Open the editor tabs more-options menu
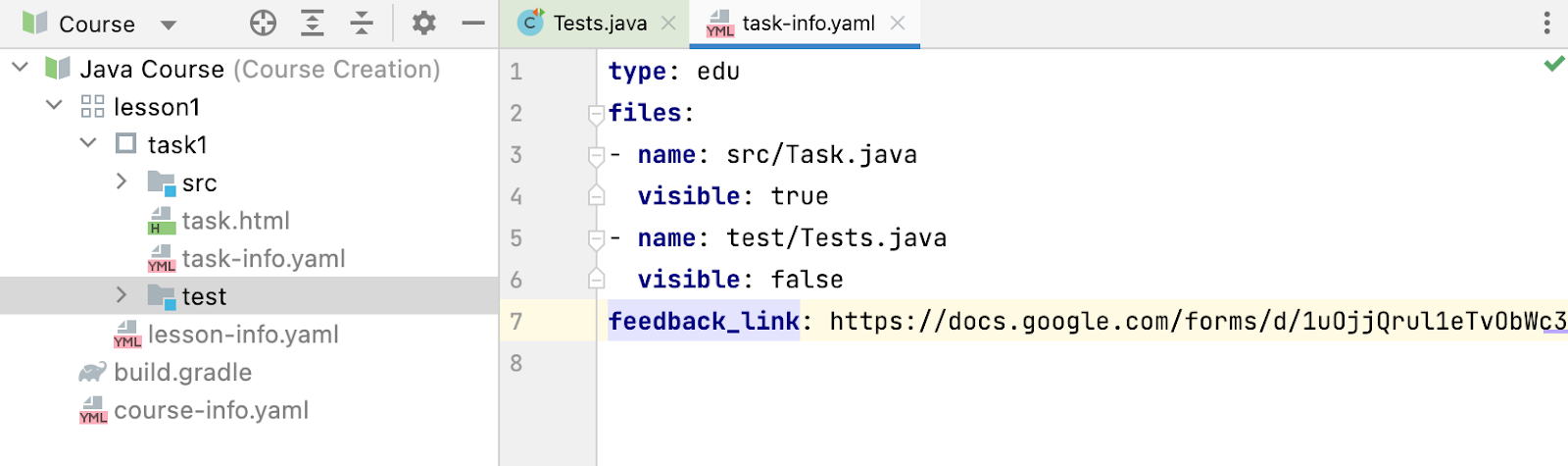 (x=1546, y=23)
